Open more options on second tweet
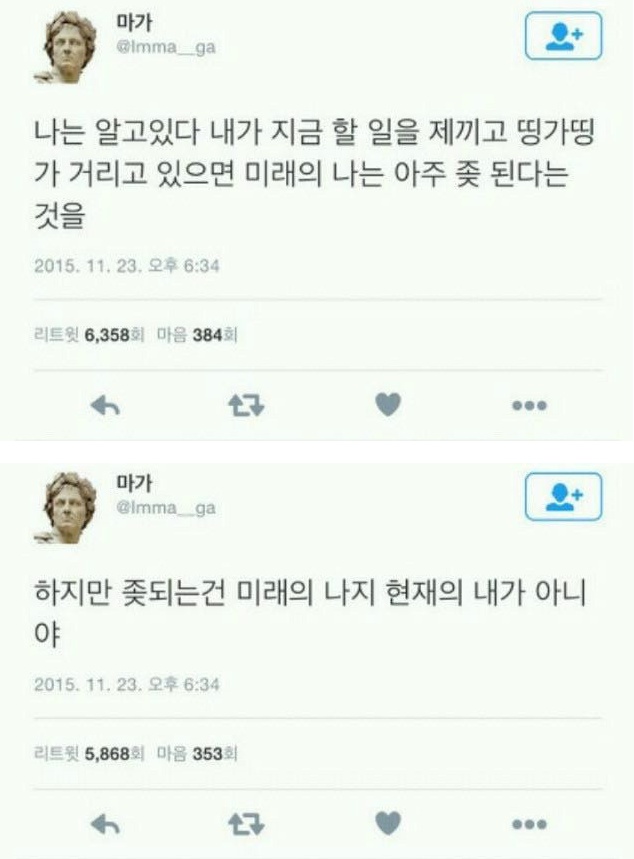This screenshot has width=634, height=859. pos(529,824)
